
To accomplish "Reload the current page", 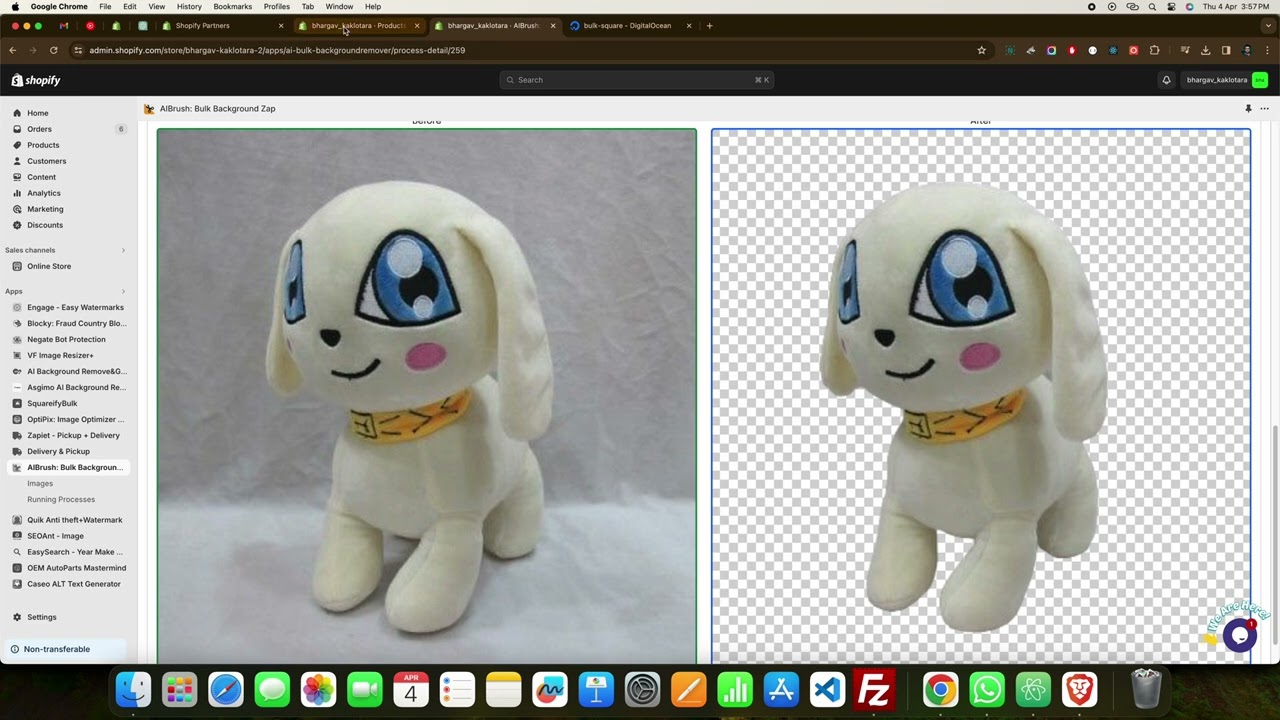I will coord(53,50).
